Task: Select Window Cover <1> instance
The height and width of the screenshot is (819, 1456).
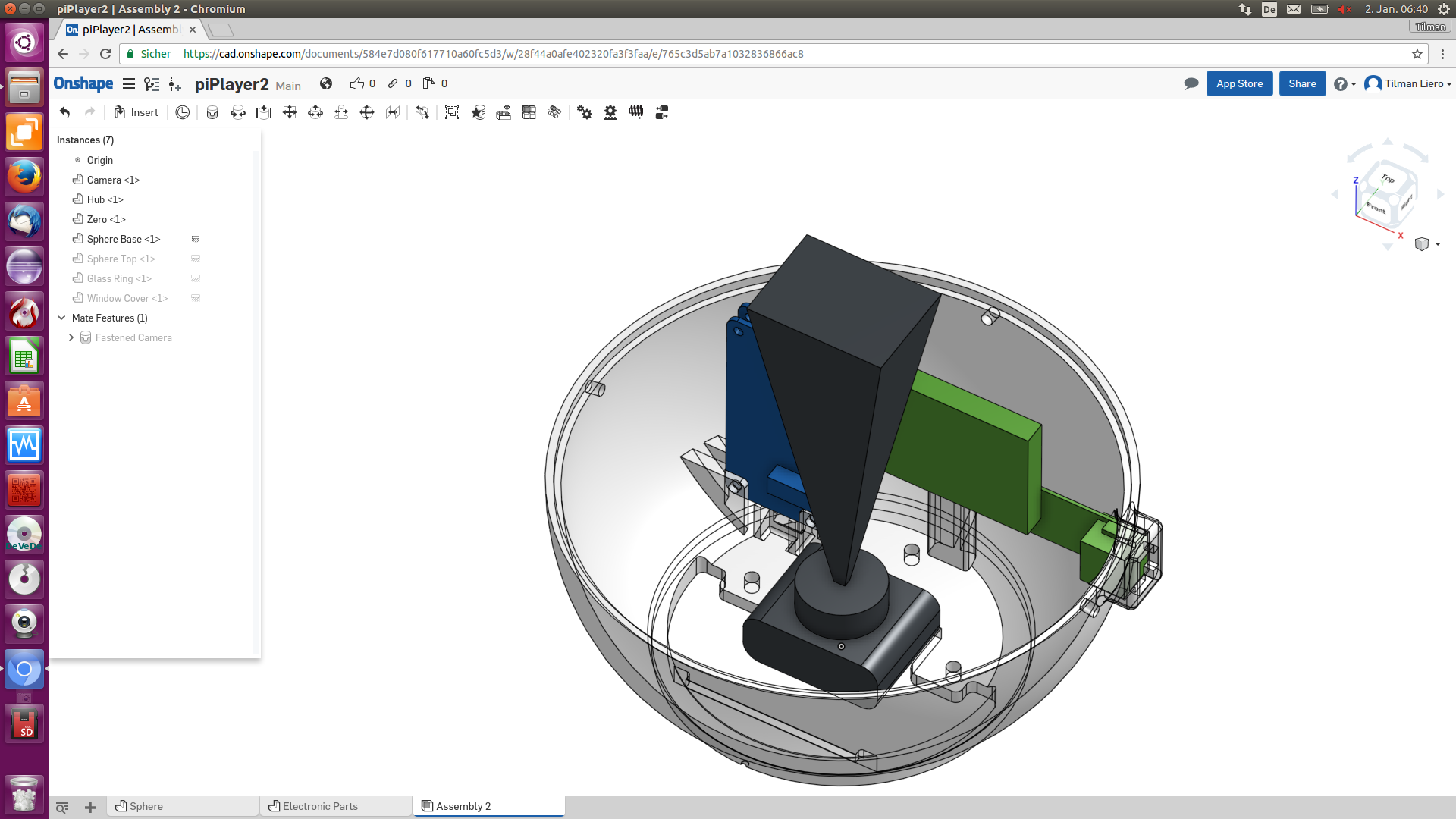Action: pyautogui.click(x=127, y=298)
